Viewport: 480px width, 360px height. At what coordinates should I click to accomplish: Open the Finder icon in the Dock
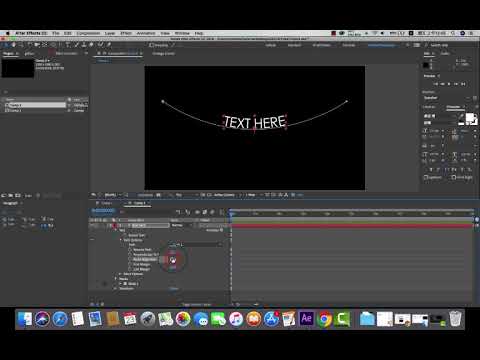point(25,319)
